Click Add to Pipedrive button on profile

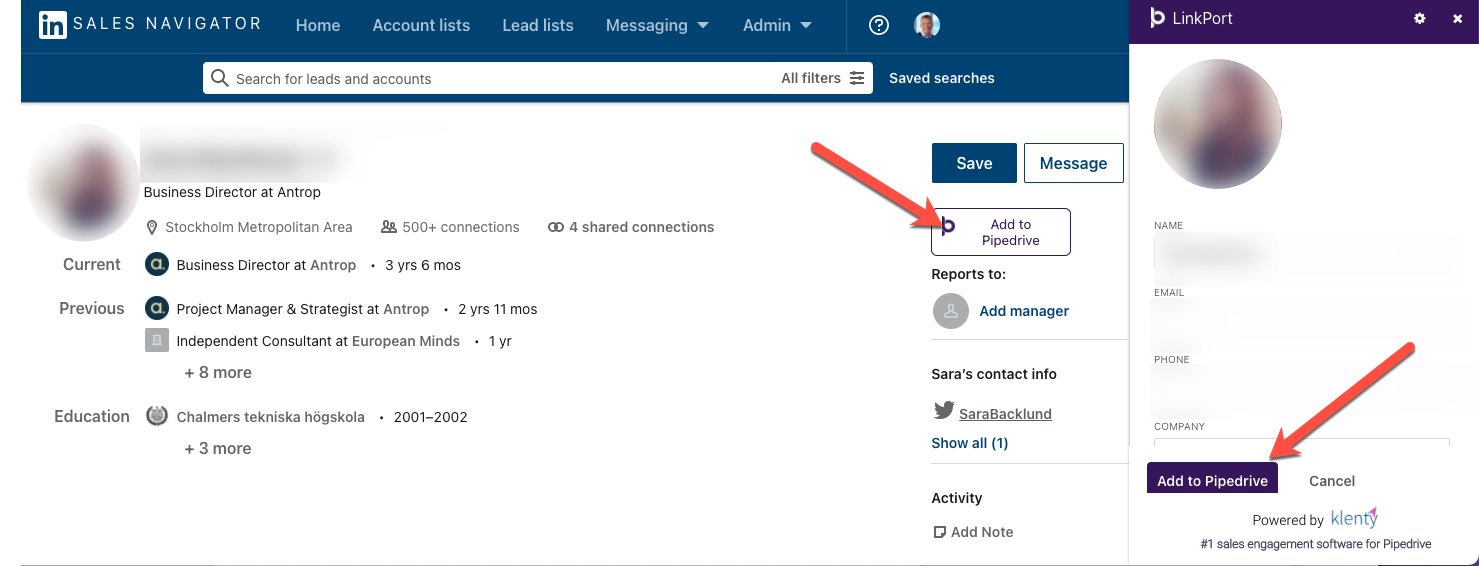(1001, 232)
